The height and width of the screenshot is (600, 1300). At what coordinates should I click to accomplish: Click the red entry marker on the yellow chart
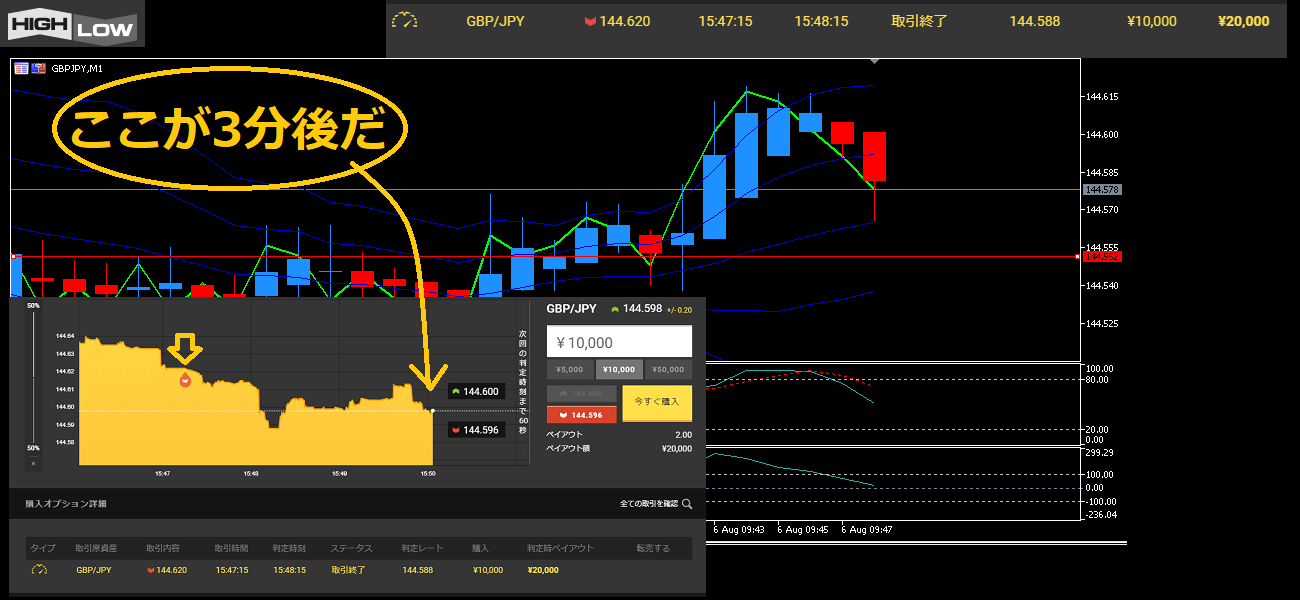tap(184, 380)
